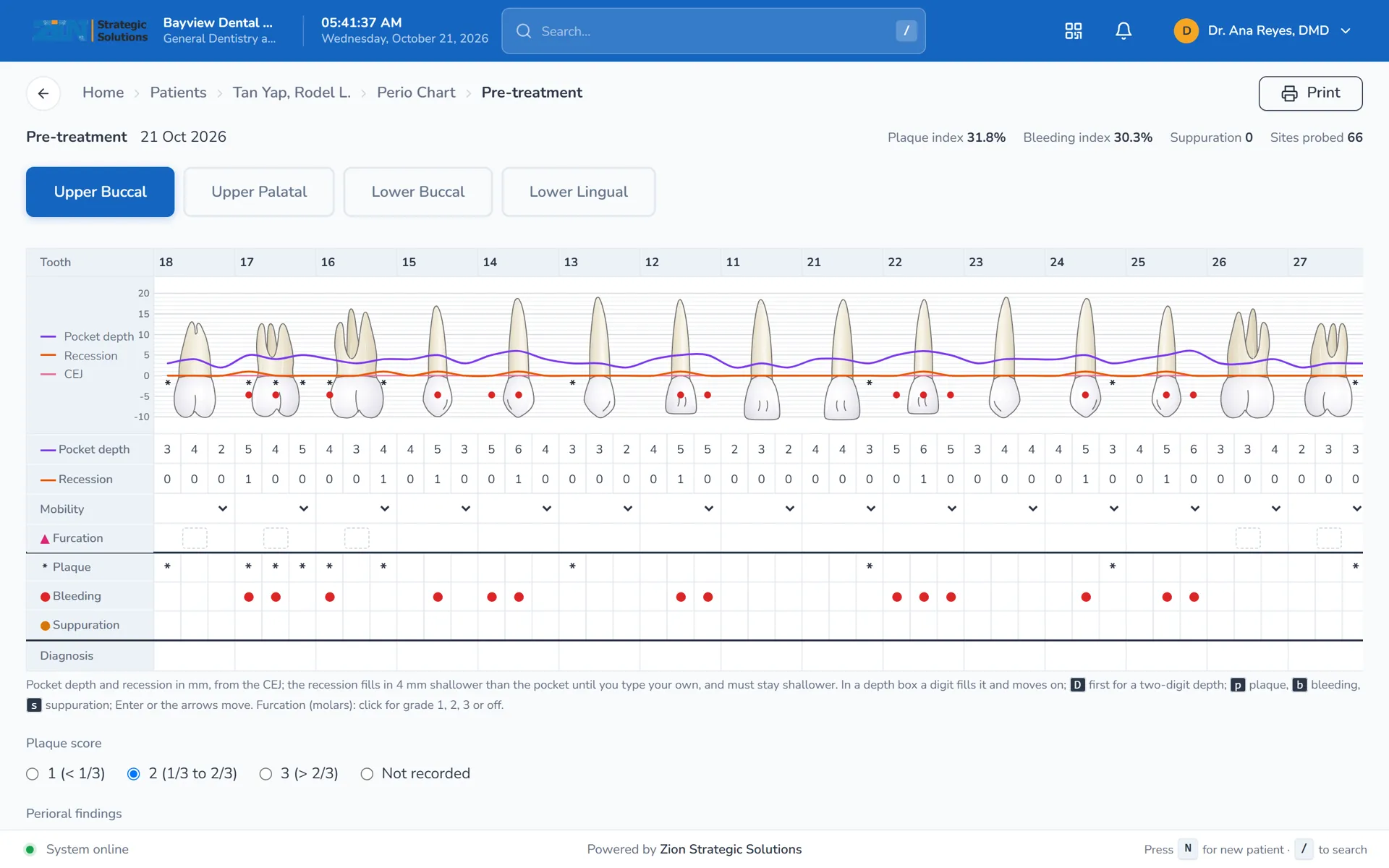Click the Perio Chart breadcrumb
The image size is (1389, 868).
416,93
